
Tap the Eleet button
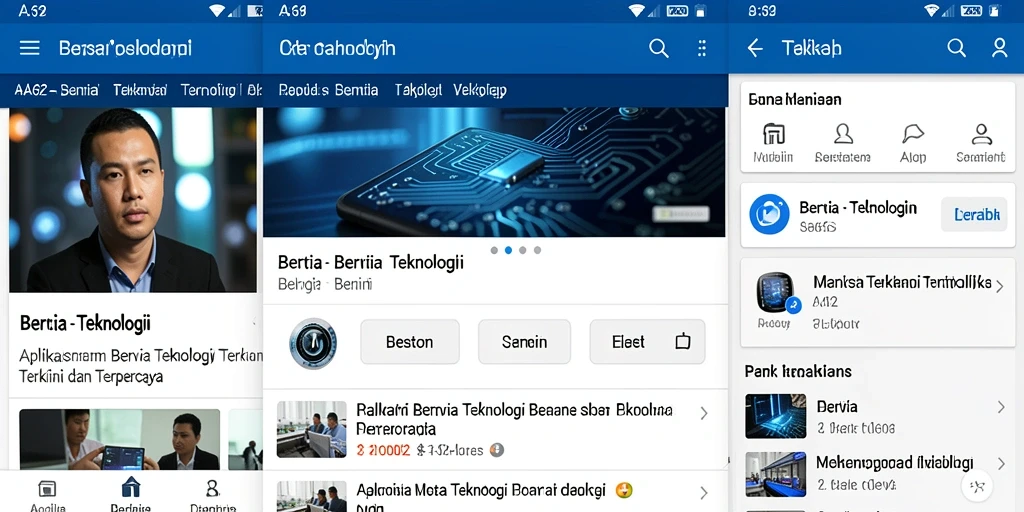(x=647, y=342)
